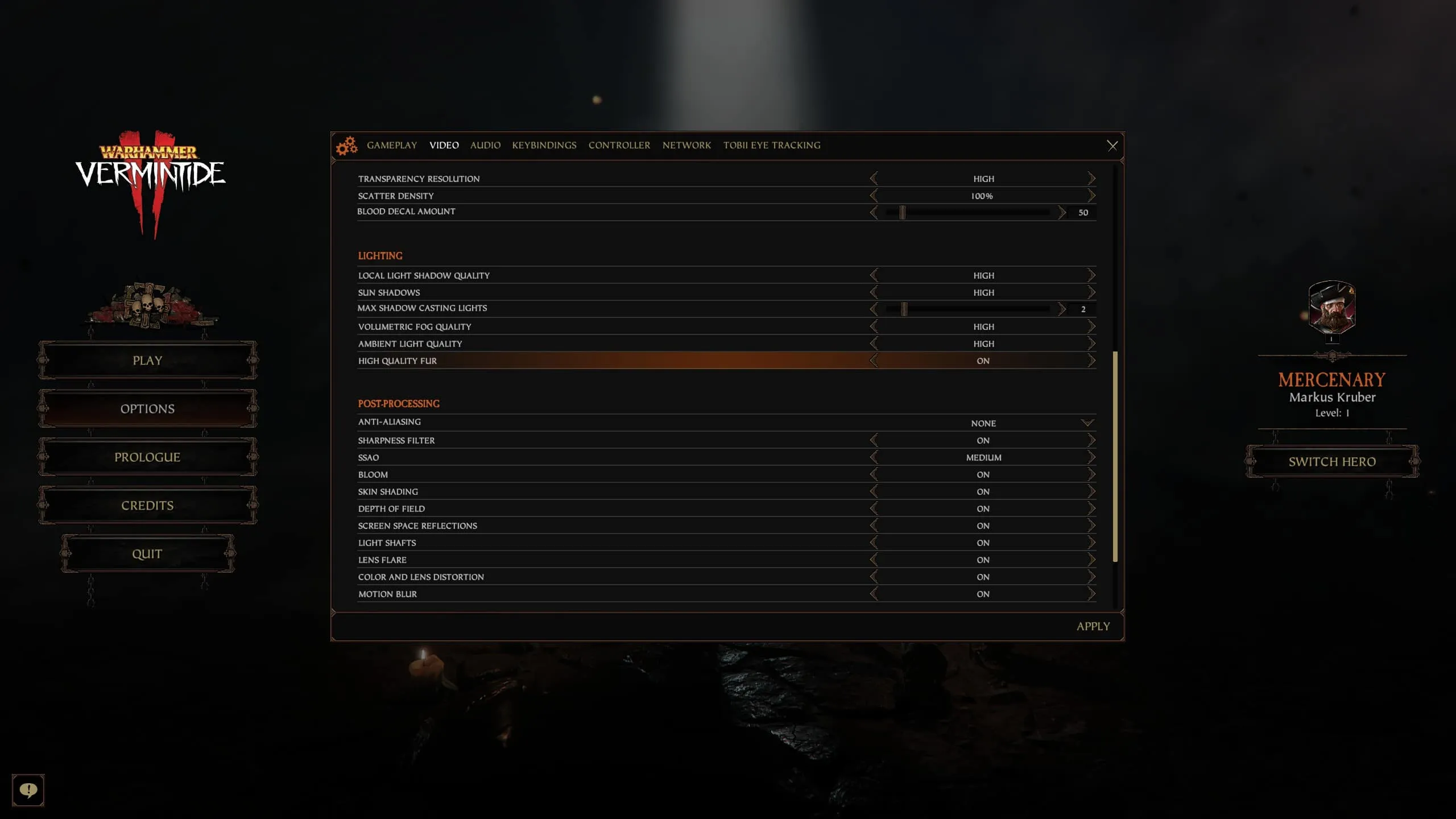
Task: Decrease Blood Decal Amount with left arrow
Action: 874,212
